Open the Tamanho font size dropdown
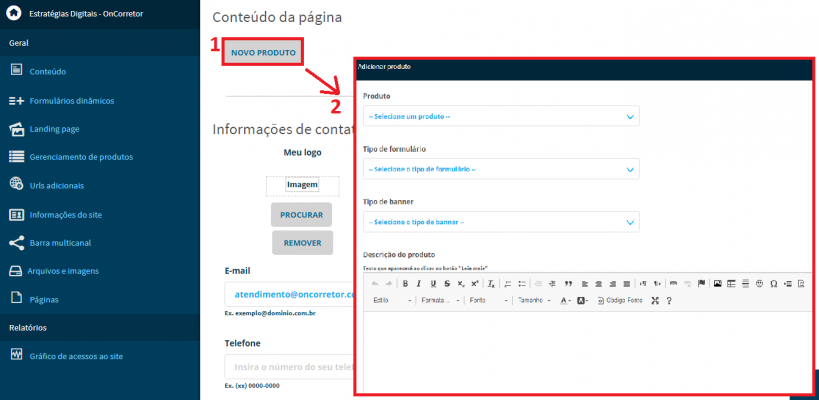Viewport: 819px width, 400px height. click(x=534, y=300)
